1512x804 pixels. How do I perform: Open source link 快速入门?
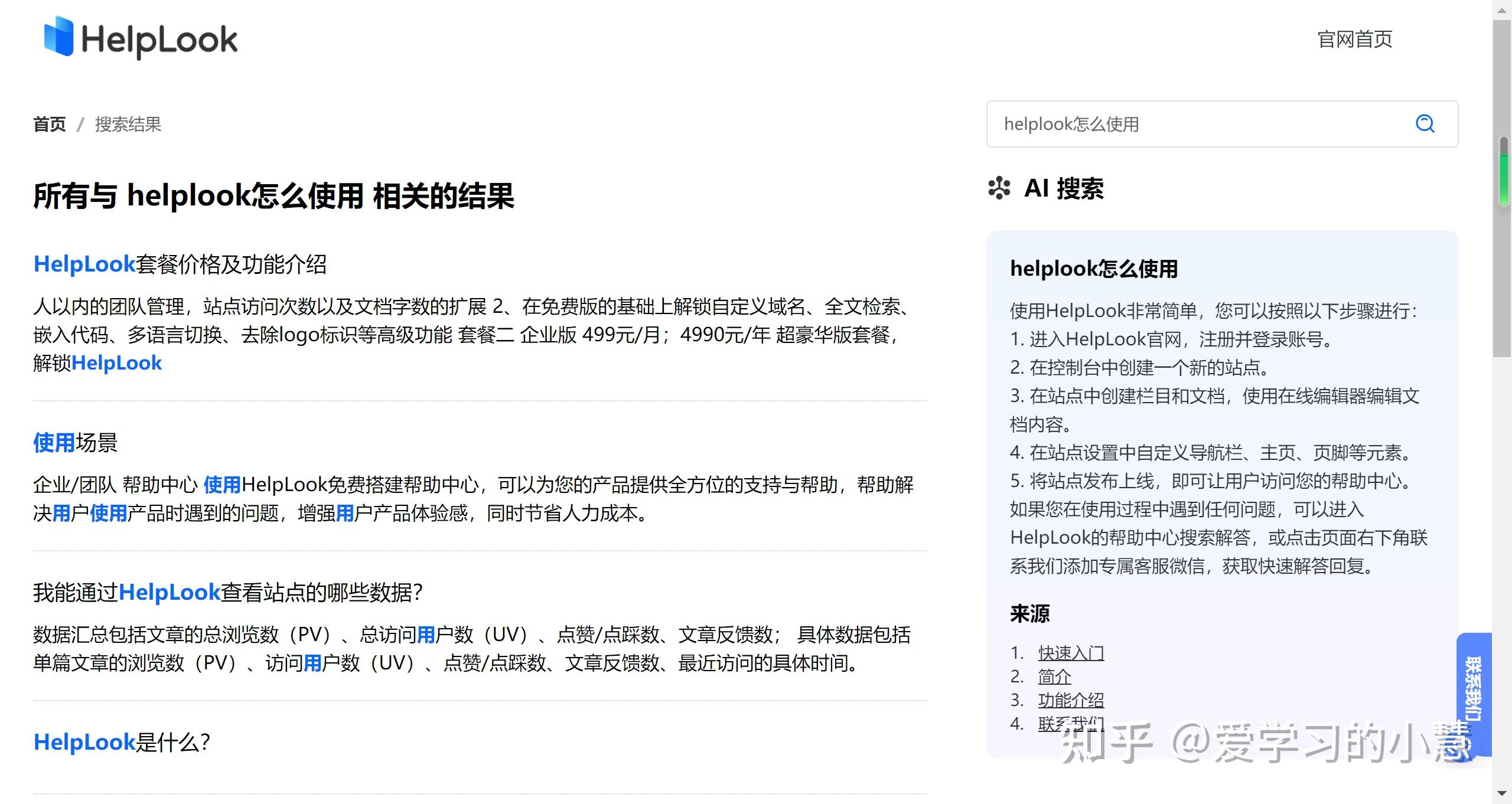(1071, 653)
